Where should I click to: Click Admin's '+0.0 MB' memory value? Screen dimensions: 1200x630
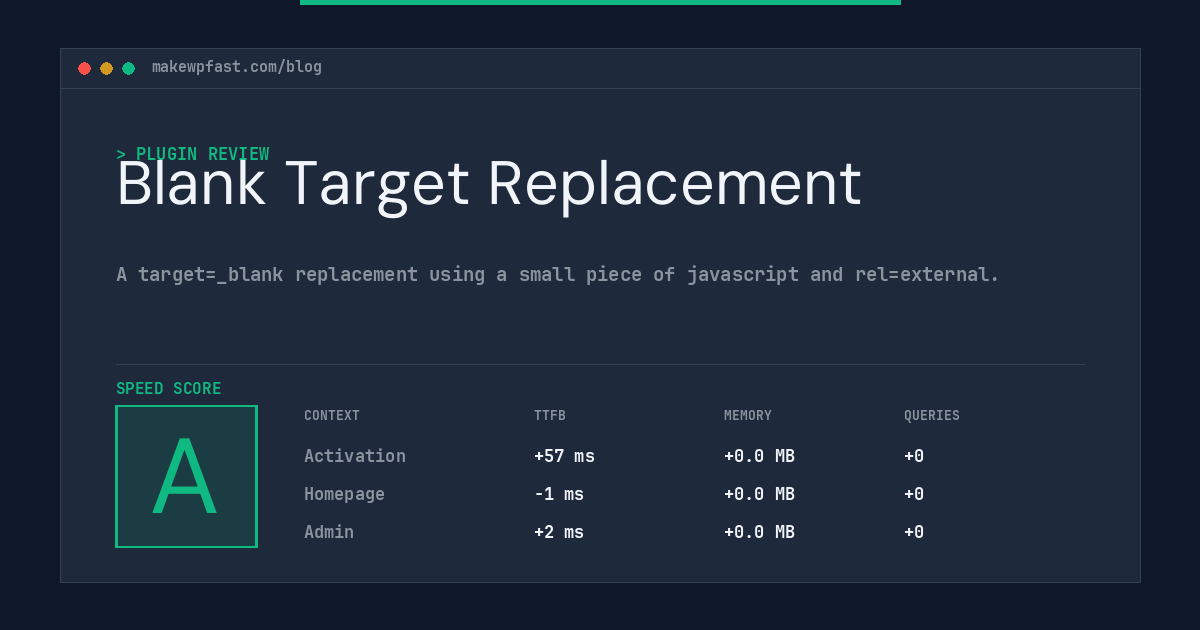point(759,532)
